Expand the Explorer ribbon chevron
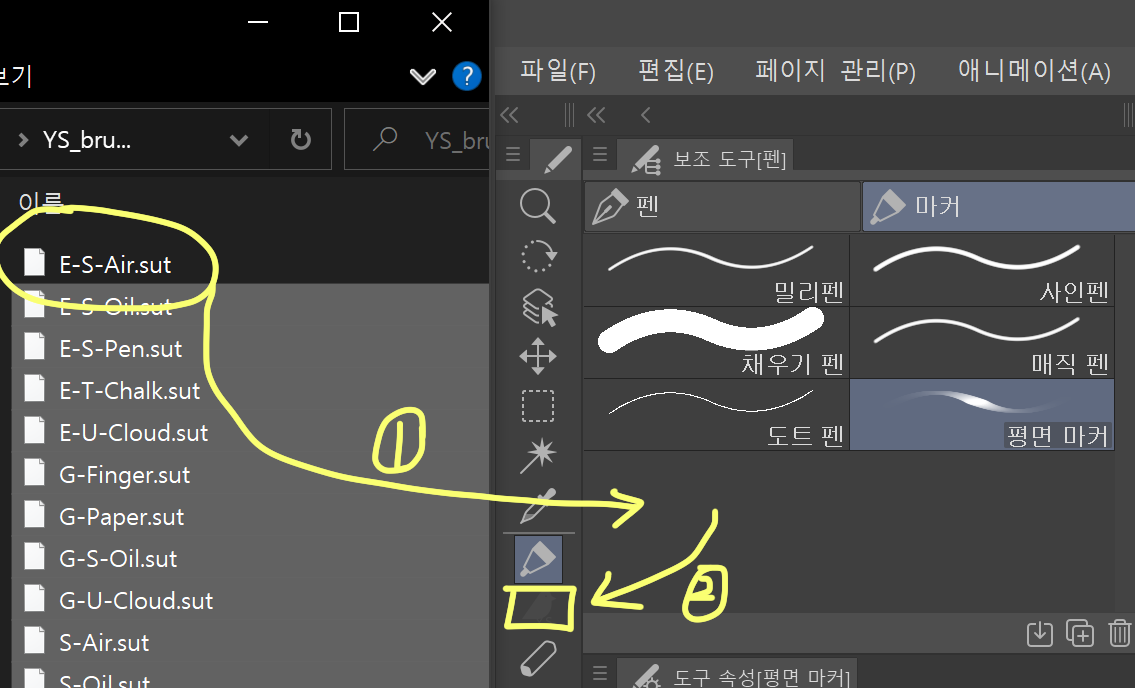Viewport: 1135px width, 688px height. click(423, 76)
